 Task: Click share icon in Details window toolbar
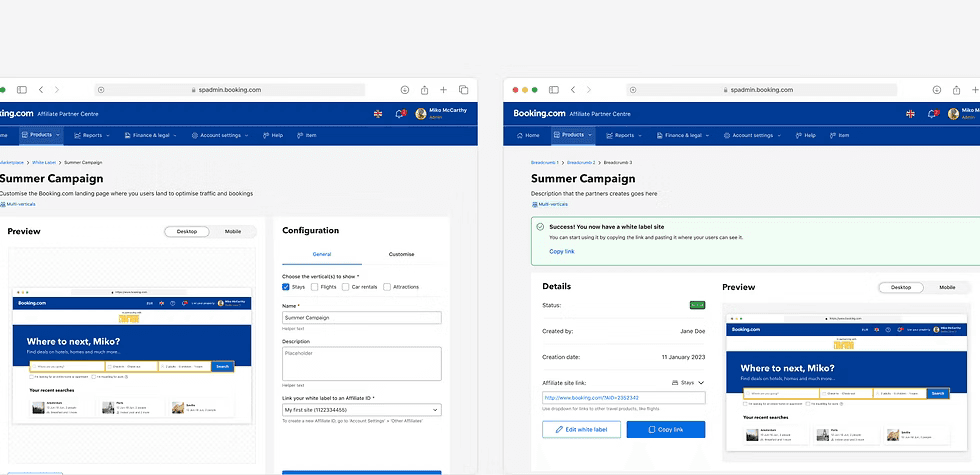pyautogui.click(x=956, y=90)
